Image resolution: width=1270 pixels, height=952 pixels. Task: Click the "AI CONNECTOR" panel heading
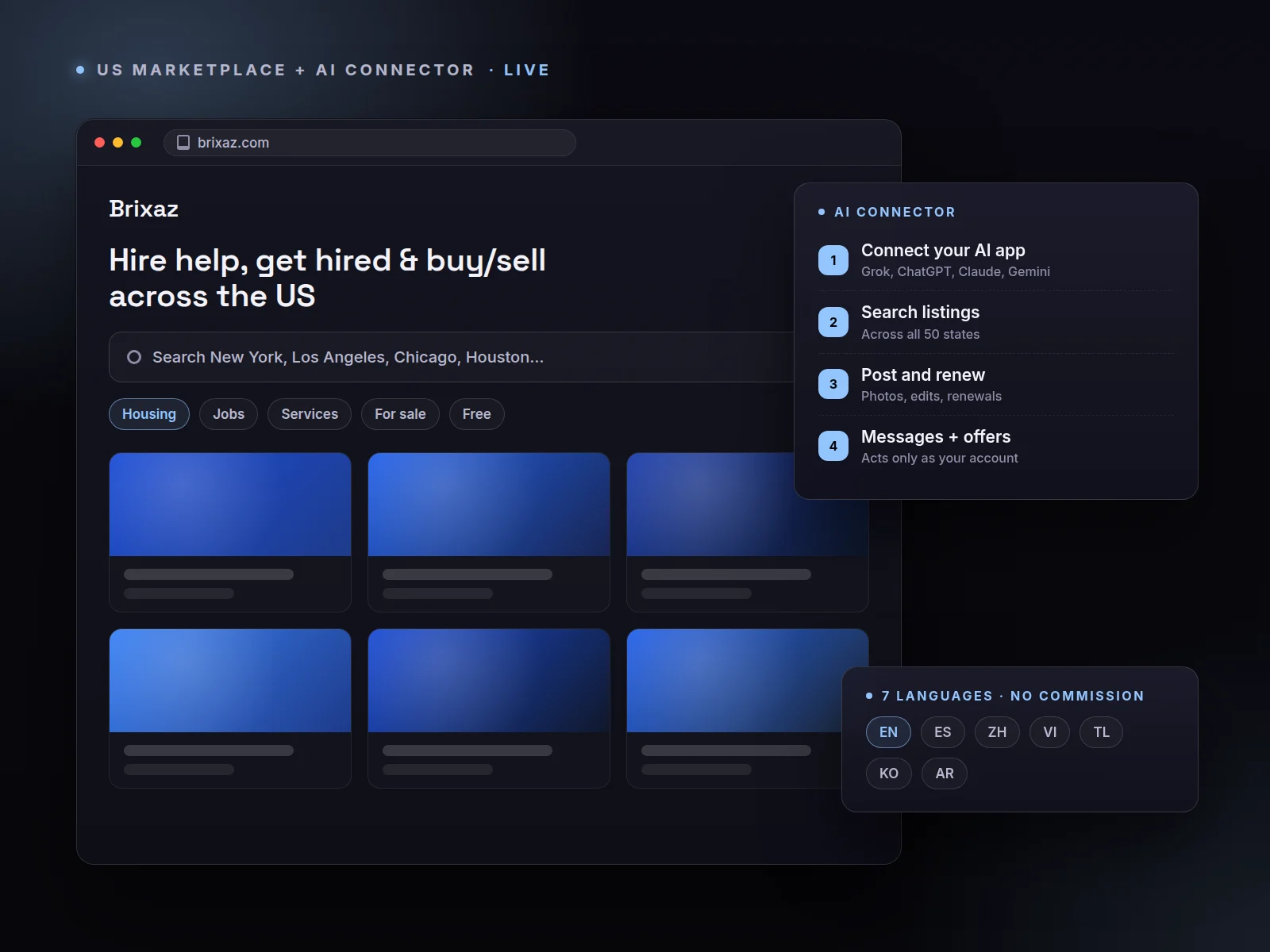coord(895,212)
